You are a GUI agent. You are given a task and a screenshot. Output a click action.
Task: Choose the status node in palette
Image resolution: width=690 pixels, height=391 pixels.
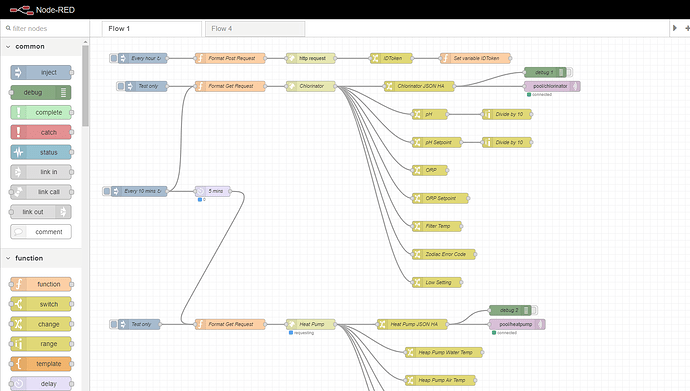click(x=41, y=152)
